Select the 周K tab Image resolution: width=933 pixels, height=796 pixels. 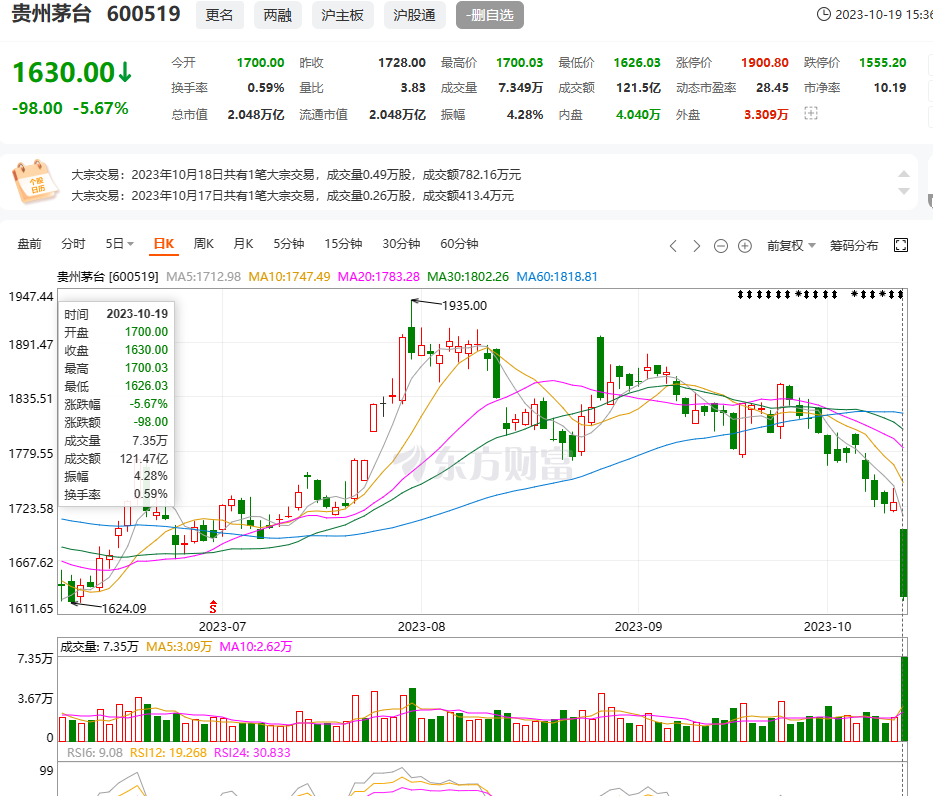[203, 244]
